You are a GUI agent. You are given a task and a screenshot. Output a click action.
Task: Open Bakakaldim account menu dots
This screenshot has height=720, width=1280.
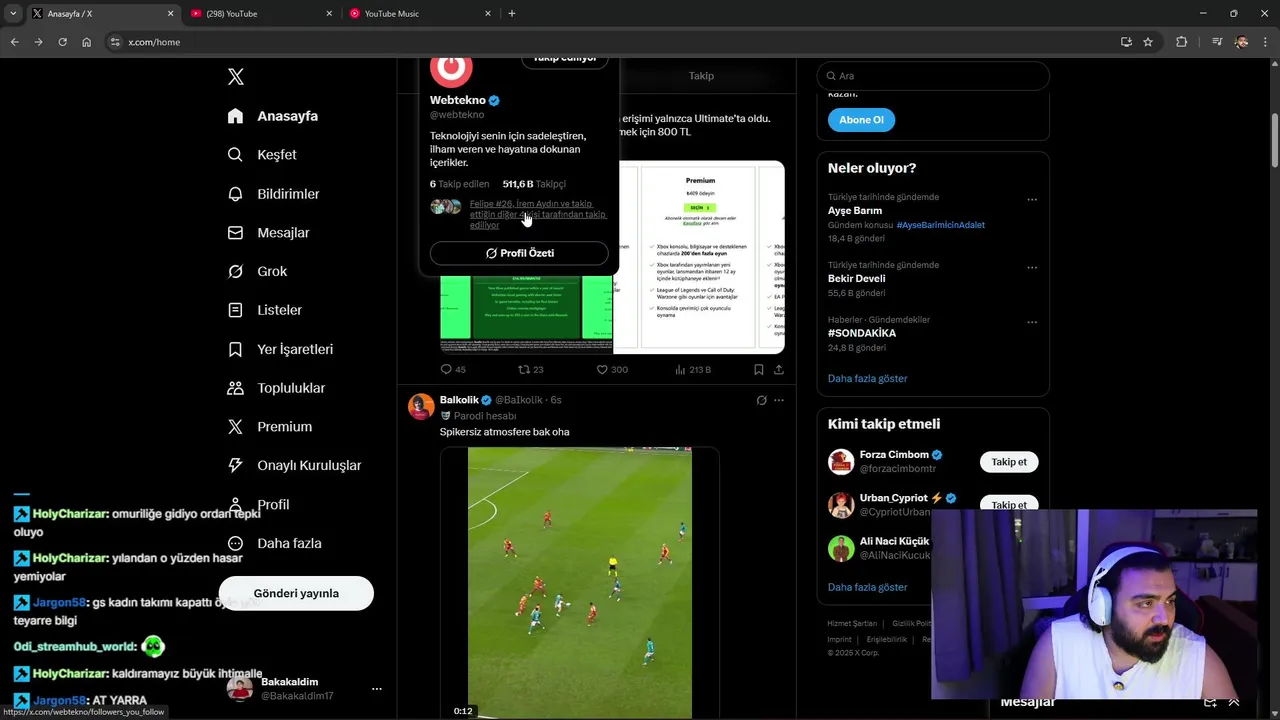coord(377,689)
